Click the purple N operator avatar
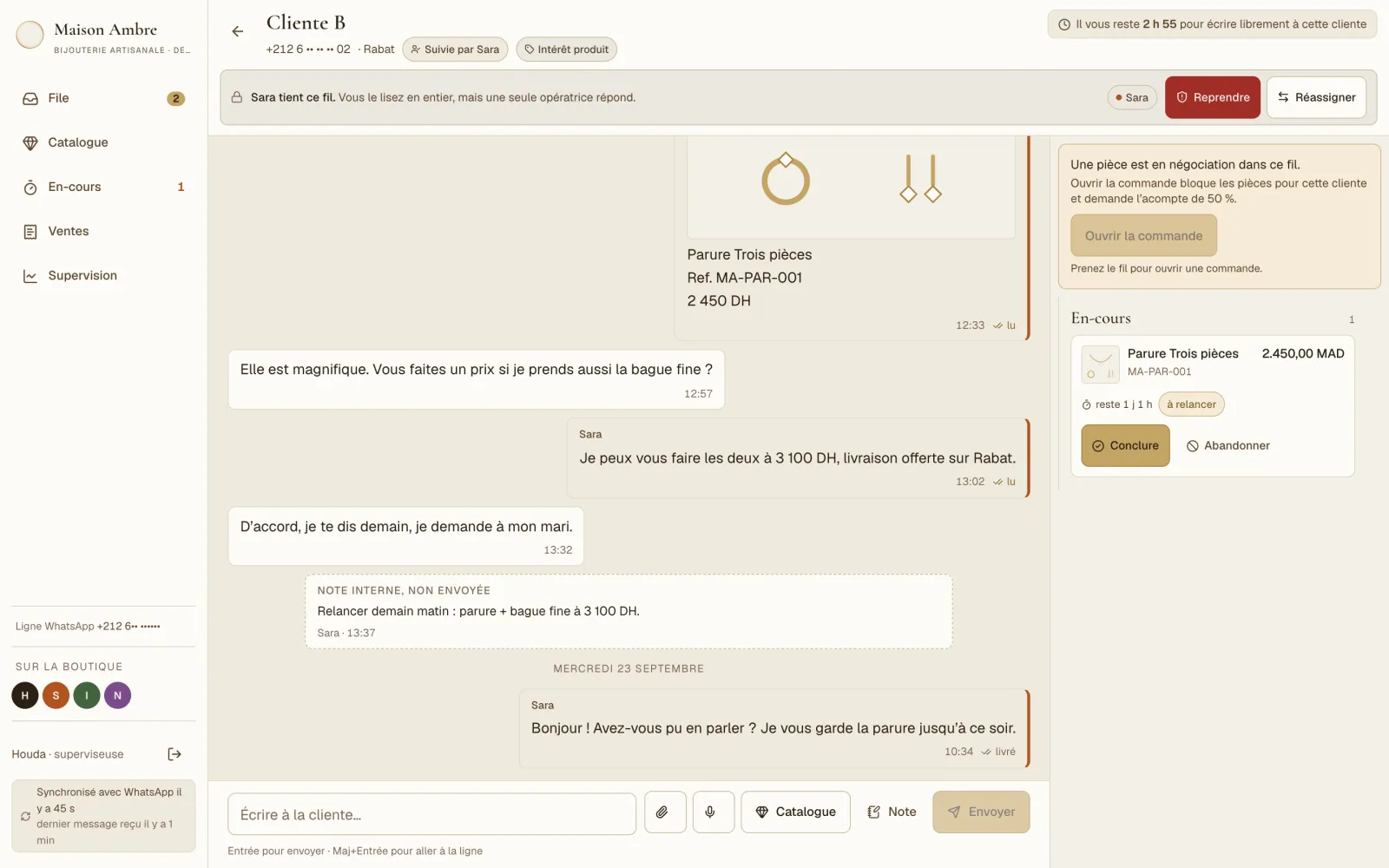 pos(117,695)
